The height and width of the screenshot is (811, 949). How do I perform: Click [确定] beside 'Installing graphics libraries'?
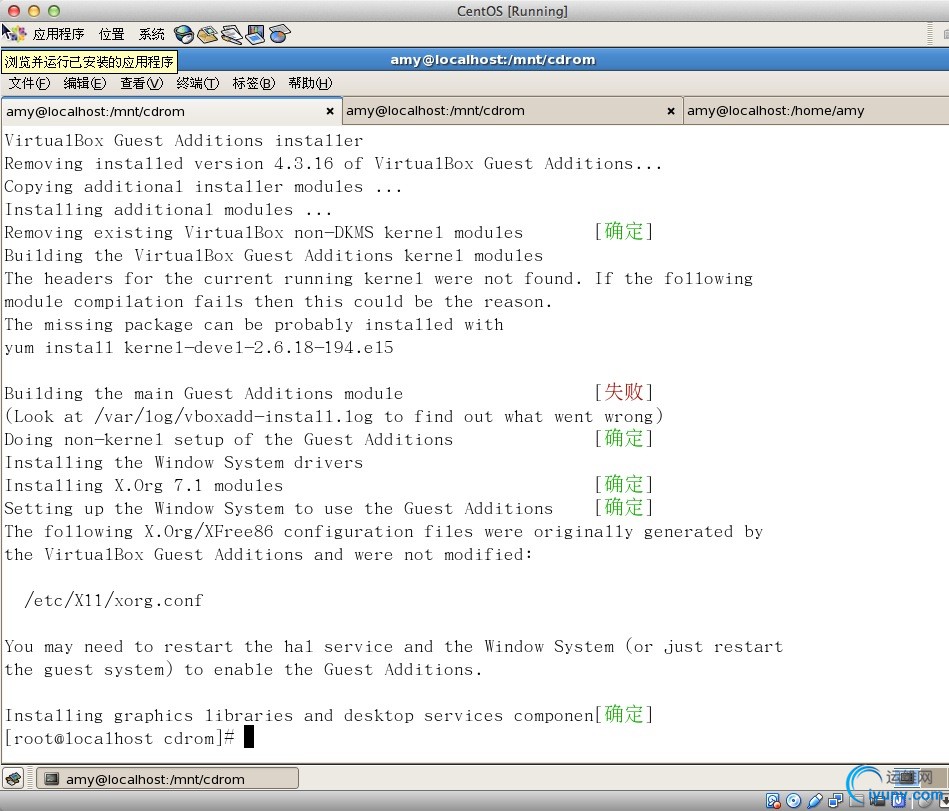tap(623, 714)
